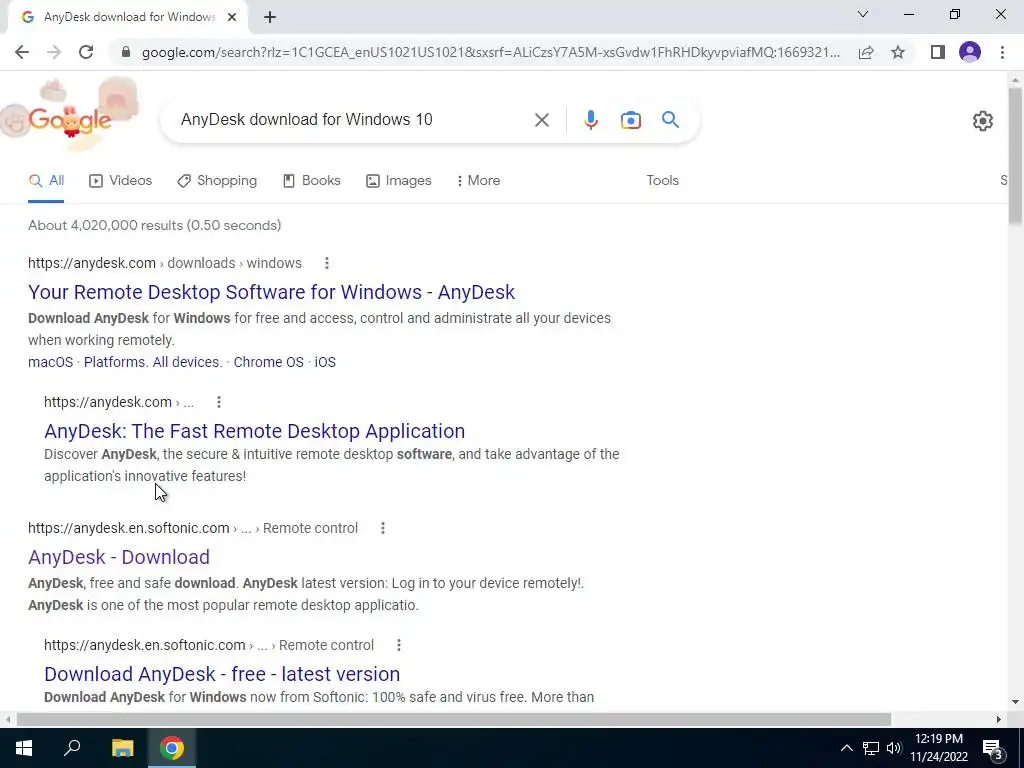Bookmark this page with the star icon
Image resolution: width=1024 pixels, height=768 pixels.
(898, 52)
